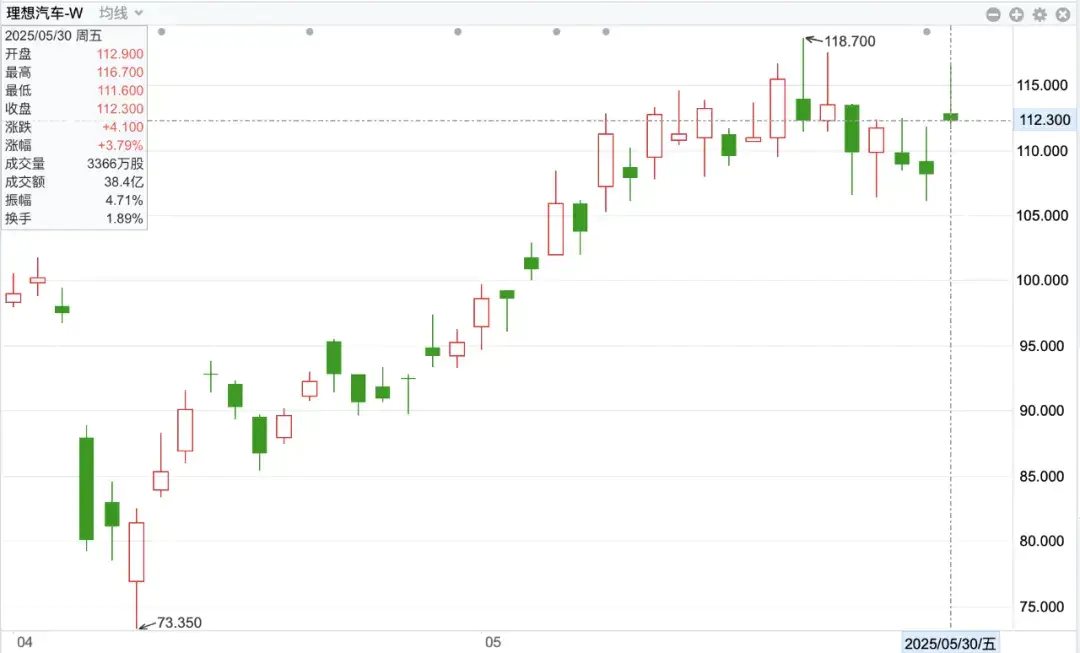Viewport: 1080px width, 653px height.
Task: Select the 2025/05/30 green candlestick
Action: [951, 116]
